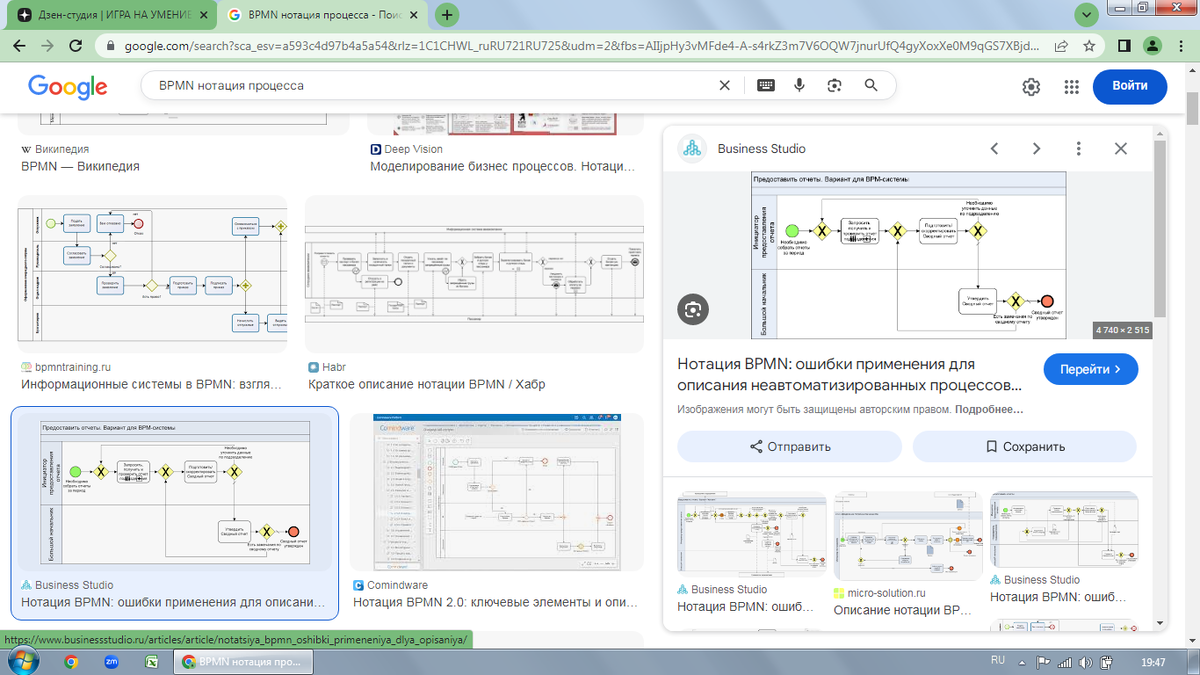Go back in browser history
Viewport: 1200px width, 675px height.
[x=19, y=46]
